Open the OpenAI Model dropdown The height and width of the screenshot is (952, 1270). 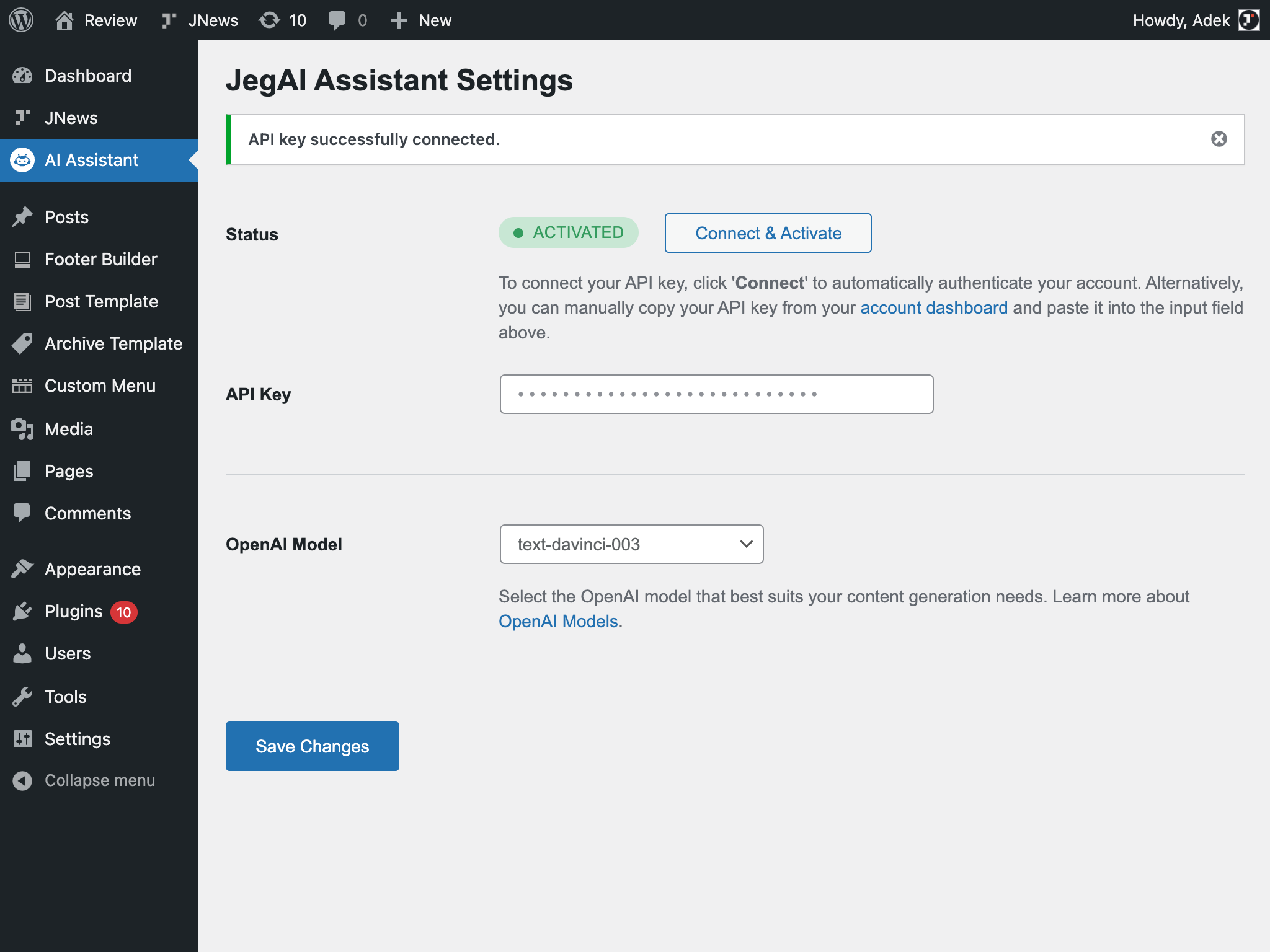(x=631, y=544)
